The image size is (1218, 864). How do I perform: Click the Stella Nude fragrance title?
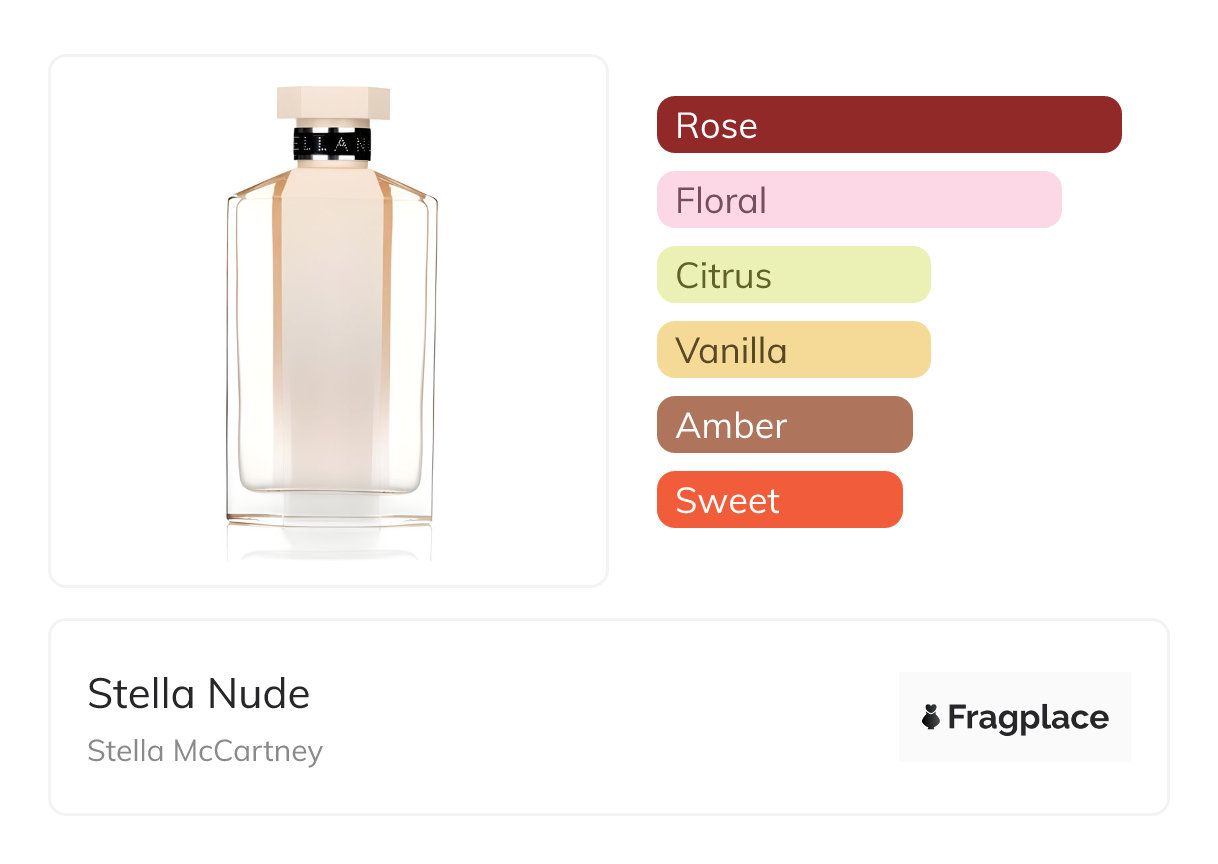click(199, 694)
